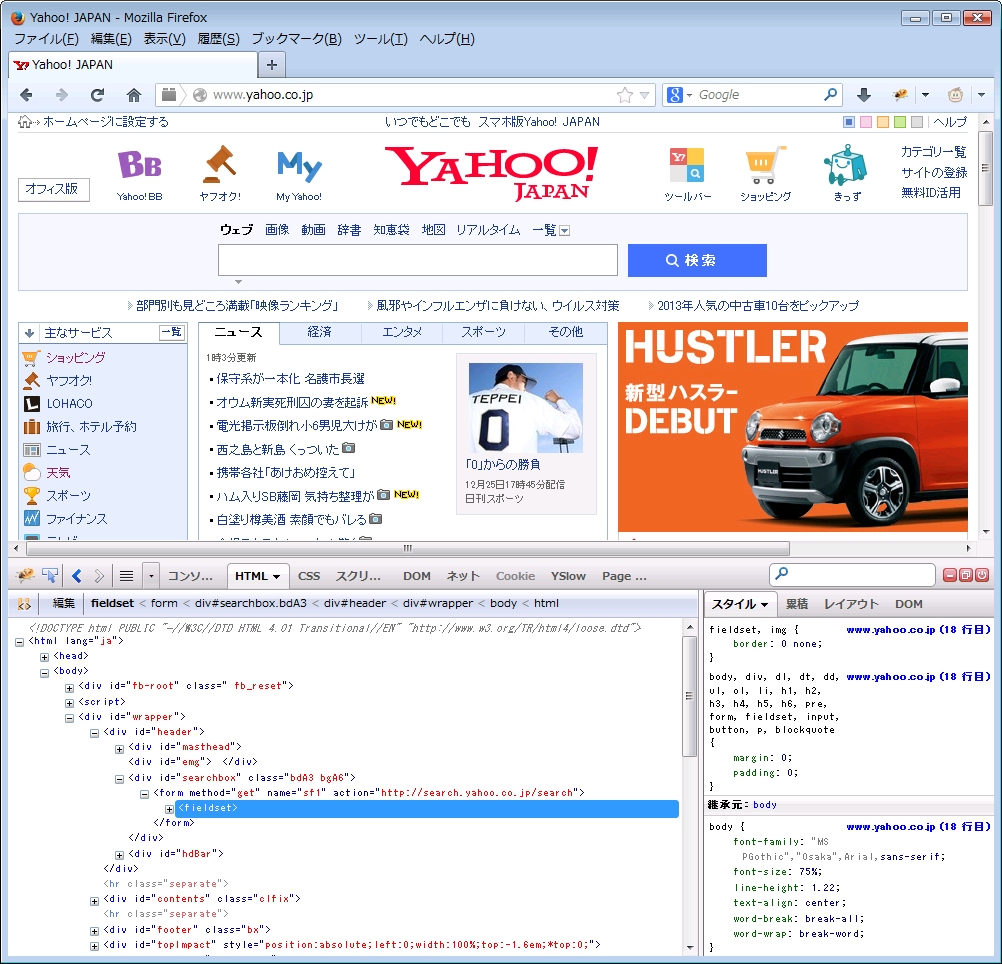Switch to the Firebug ネット tab

click(x=463, y=576)
